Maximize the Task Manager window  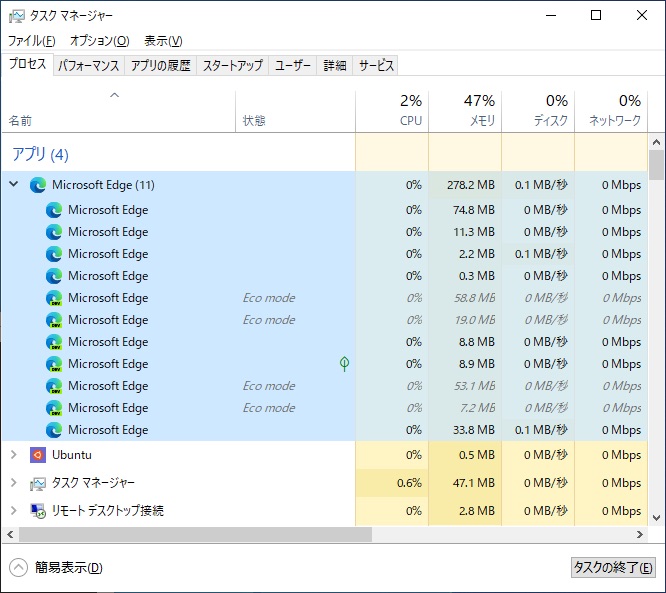tap(596, 16)
